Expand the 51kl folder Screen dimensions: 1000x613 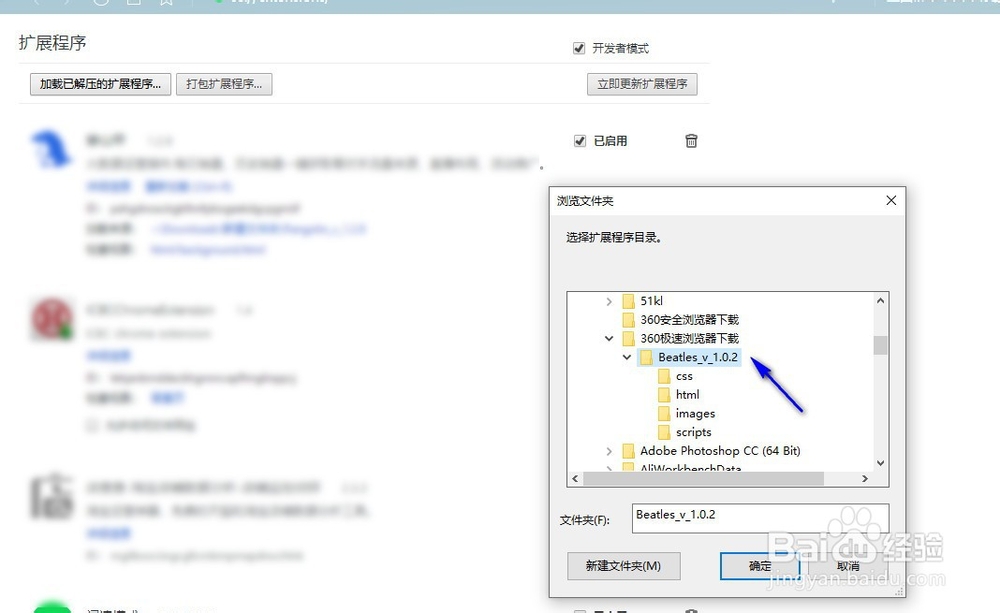(x=610, y=300)
